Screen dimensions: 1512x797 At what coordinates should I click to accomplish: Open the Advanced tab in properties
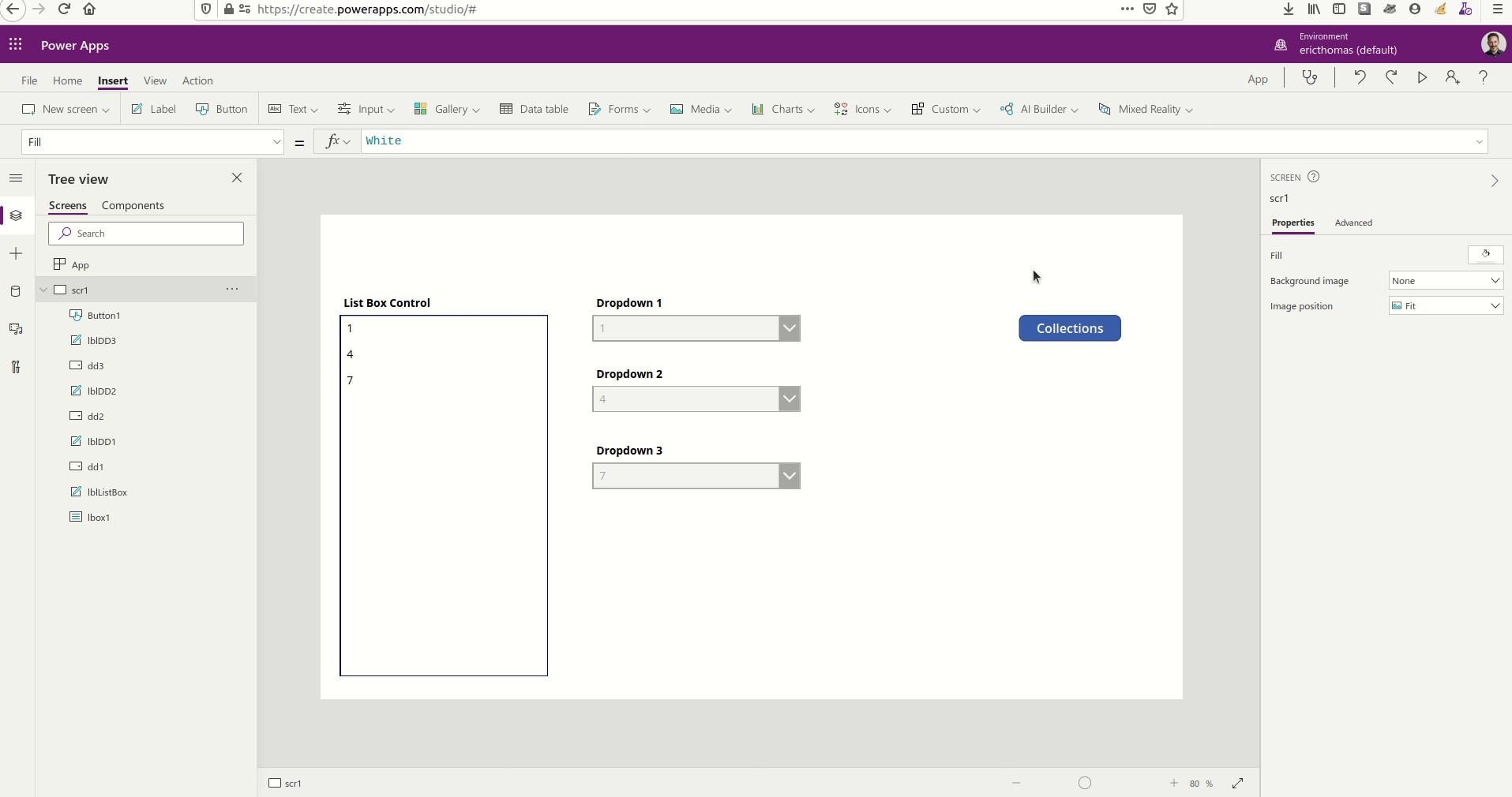click(1354, 223)
